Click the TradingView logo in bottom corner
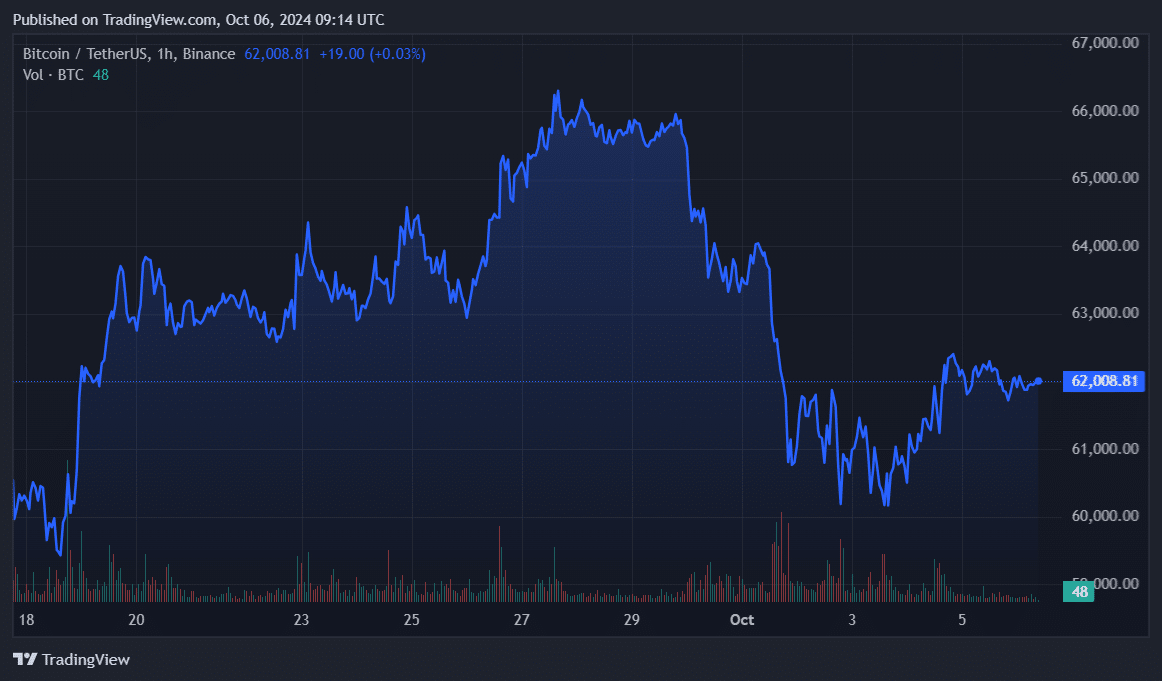1162x681 pixels. coord(71,659)
